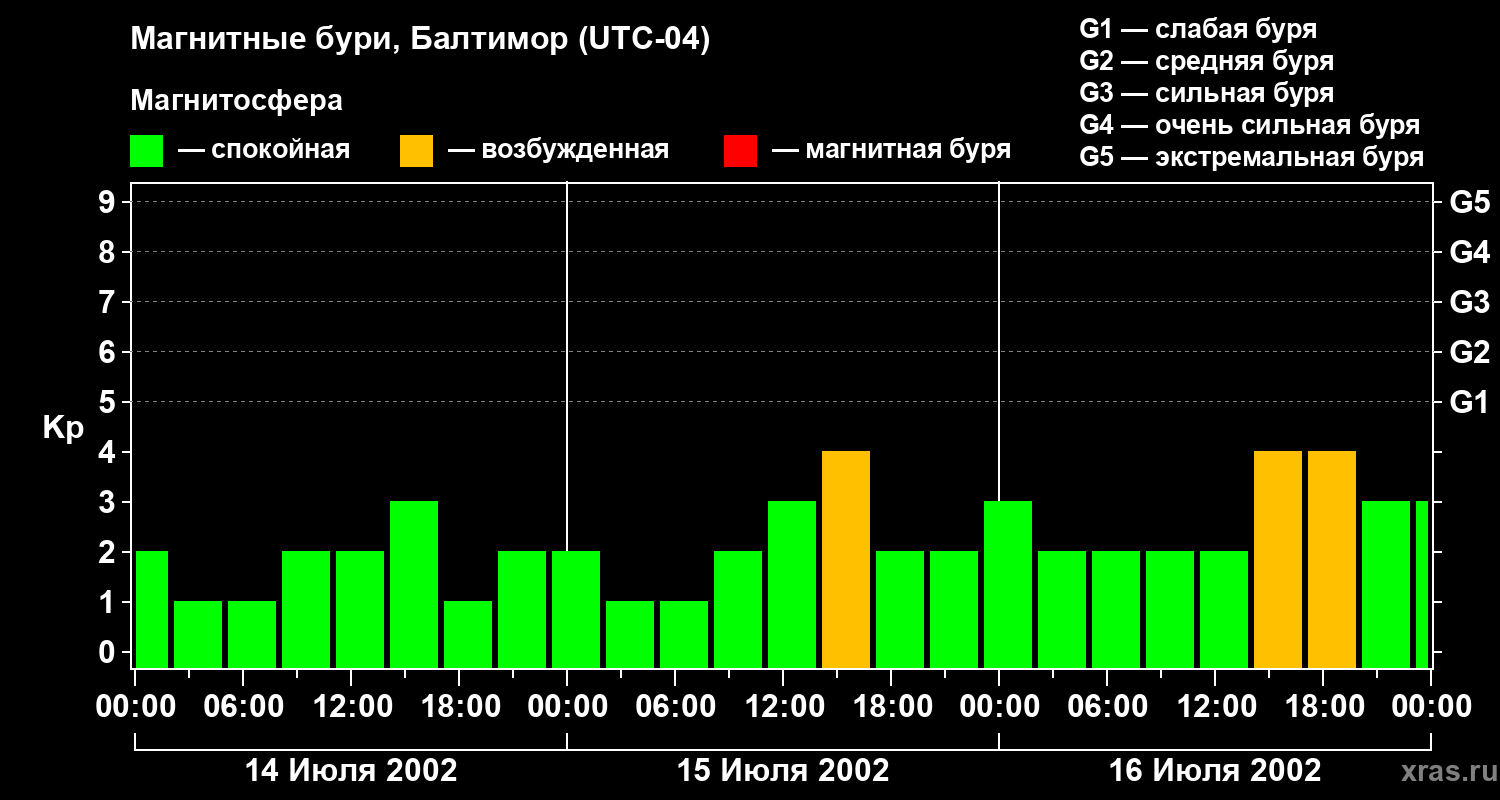Viewport: 1500px width, 800px height.
Task: Click the orange 'возбужденная' legend swatch
Action: [x=416, y=151]
